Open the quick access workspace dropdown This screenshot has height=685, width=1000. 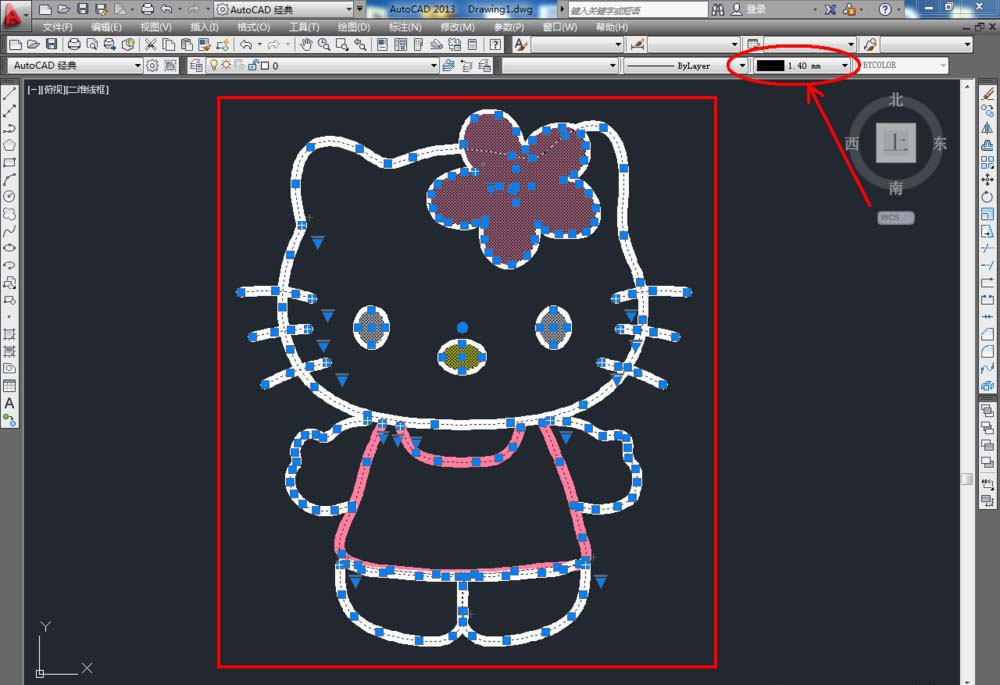284,10
